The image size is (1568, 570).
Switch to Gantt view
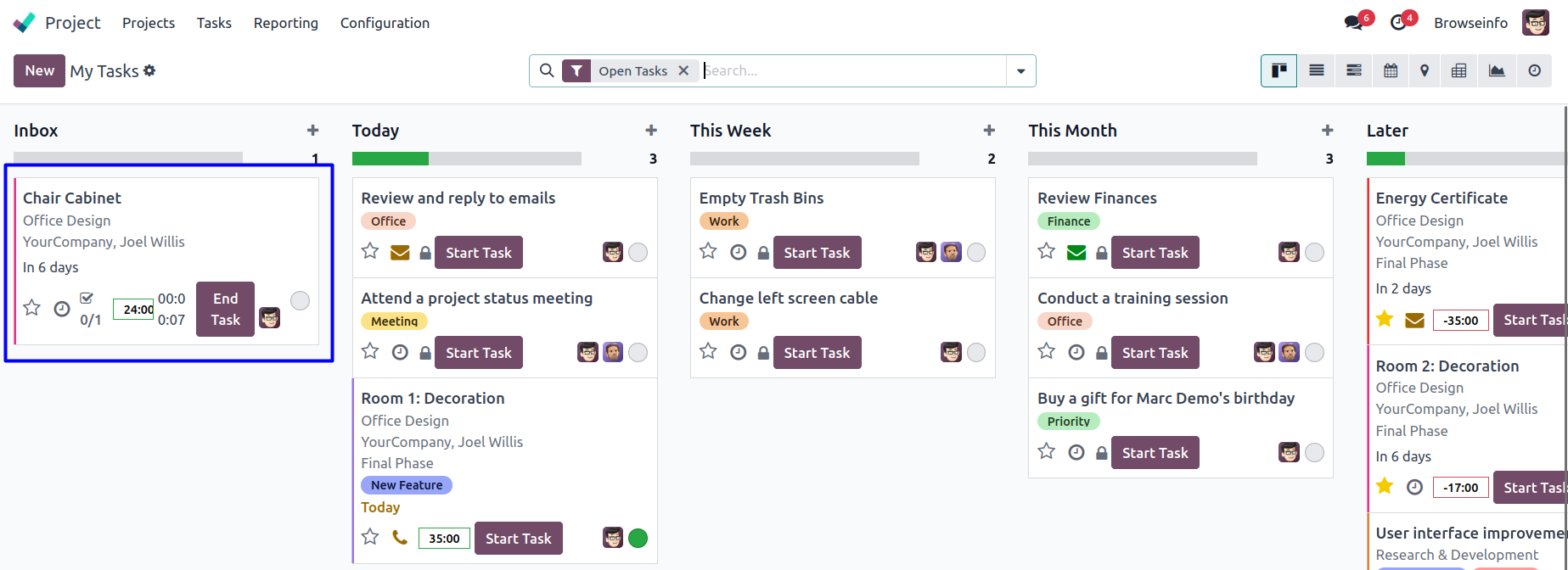(x=1354, y=70)
